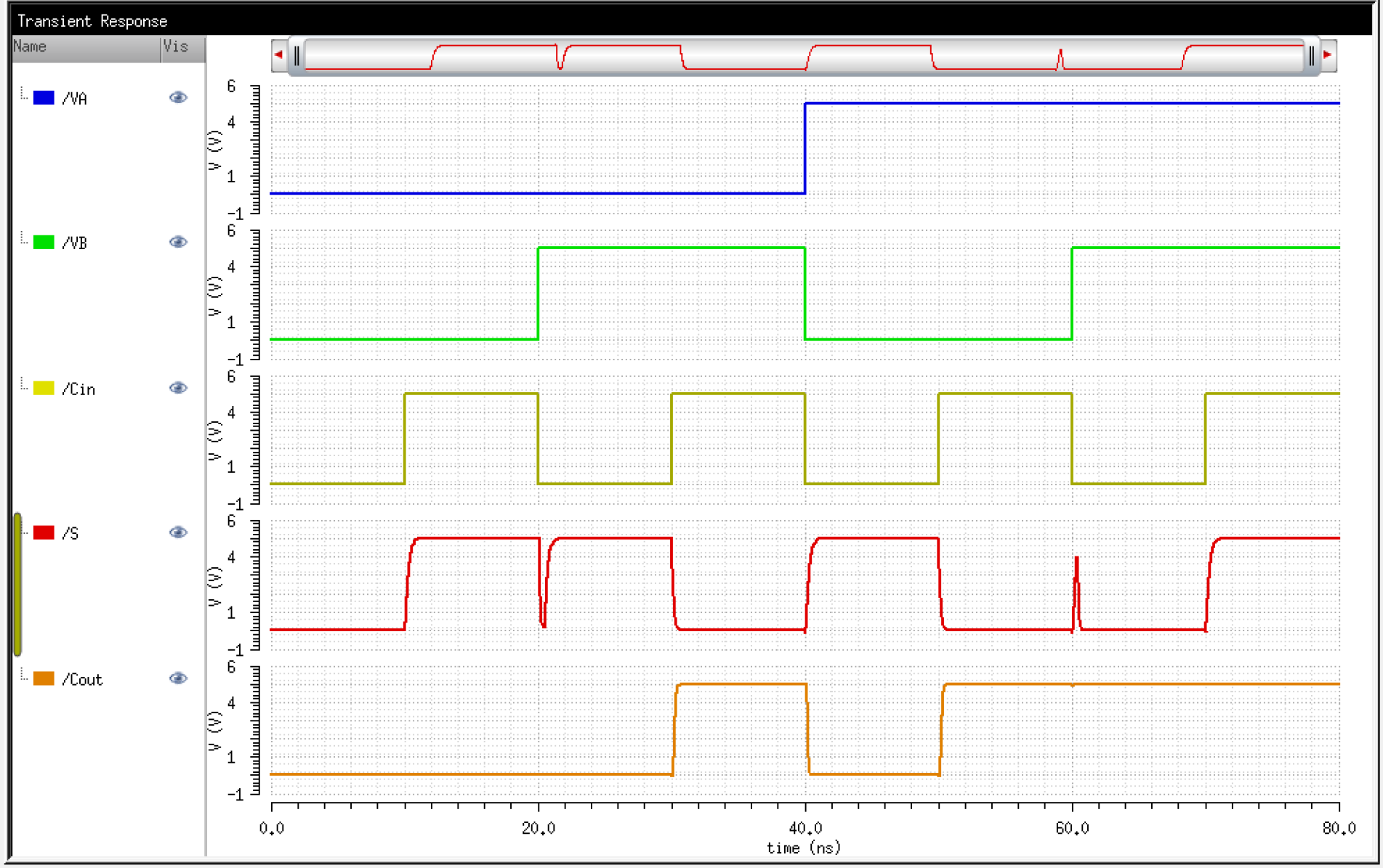Click the right handle of the overview range slider

pyautogui.click(x=1312, y=55)
